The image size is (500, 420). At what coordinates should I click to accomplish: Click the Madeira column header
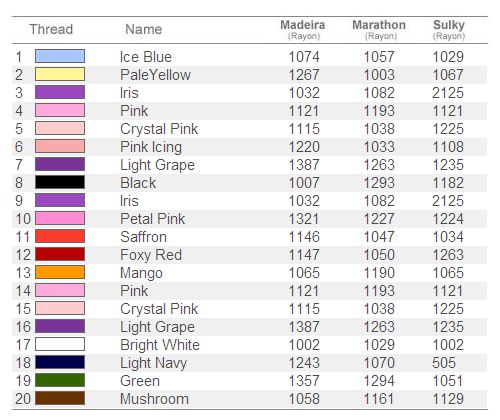tap(303, 29)
